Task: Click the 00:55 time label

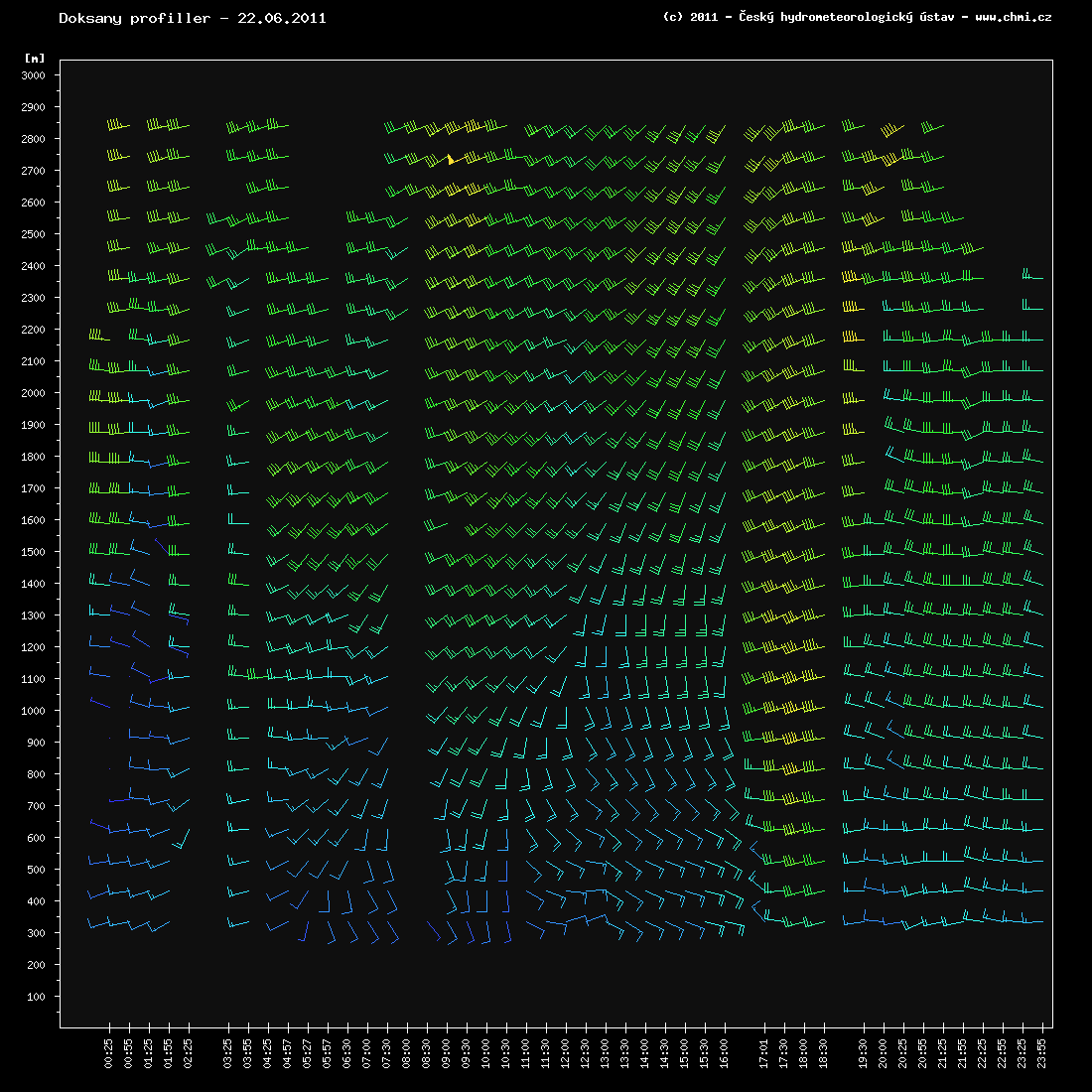Action: point(129,1053)
